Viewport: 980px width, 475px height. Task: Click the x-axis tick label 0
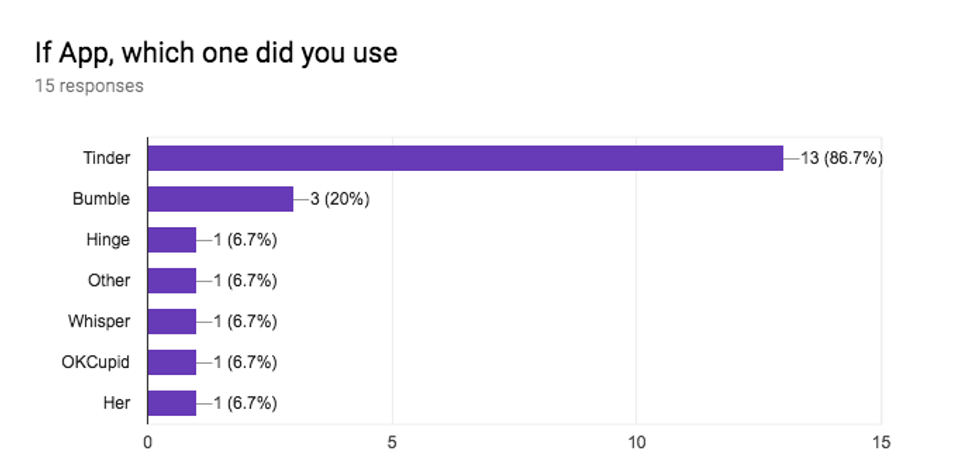(x=148, y=441)
